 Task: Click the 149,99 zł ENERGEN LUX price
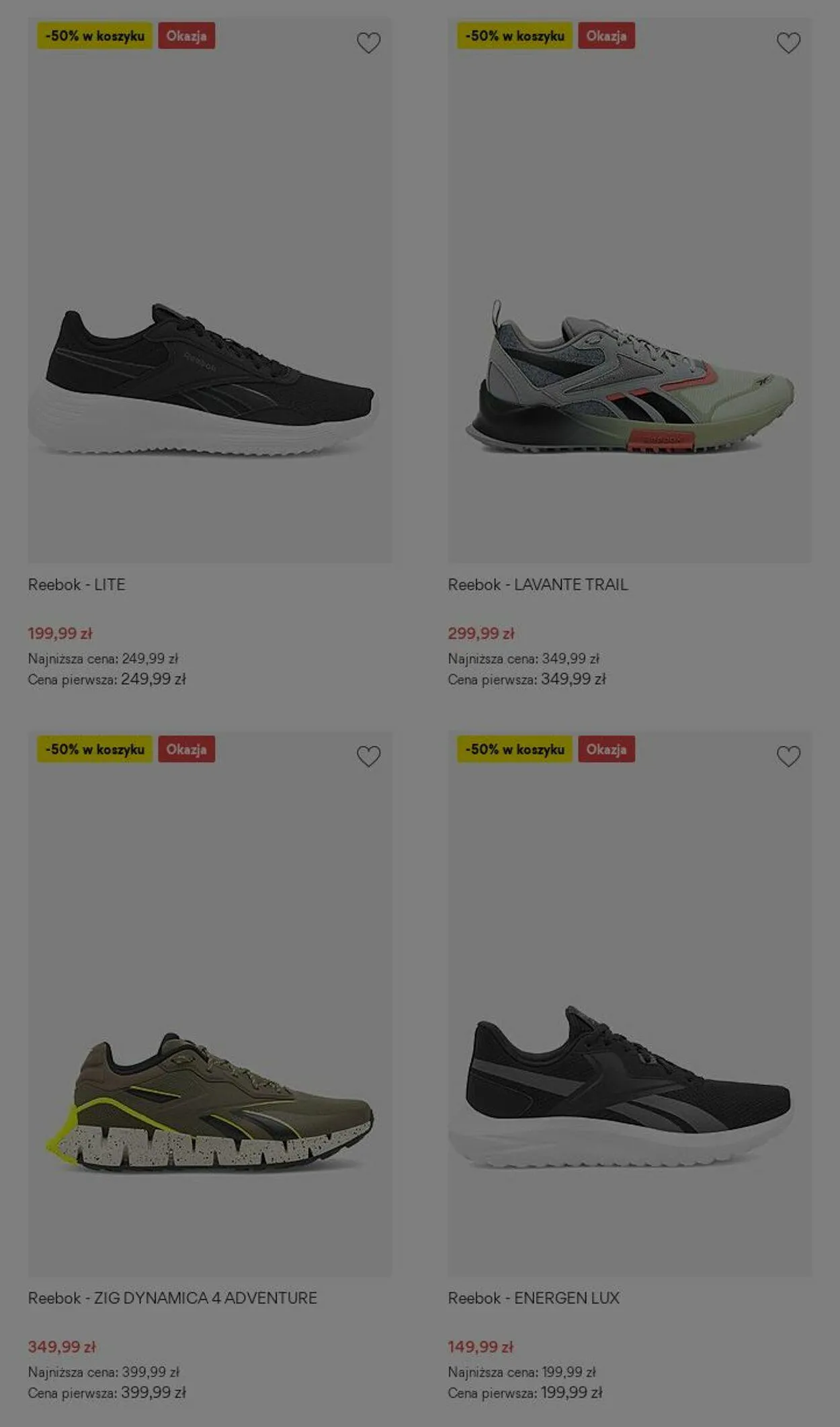(x=480, y=1346)
